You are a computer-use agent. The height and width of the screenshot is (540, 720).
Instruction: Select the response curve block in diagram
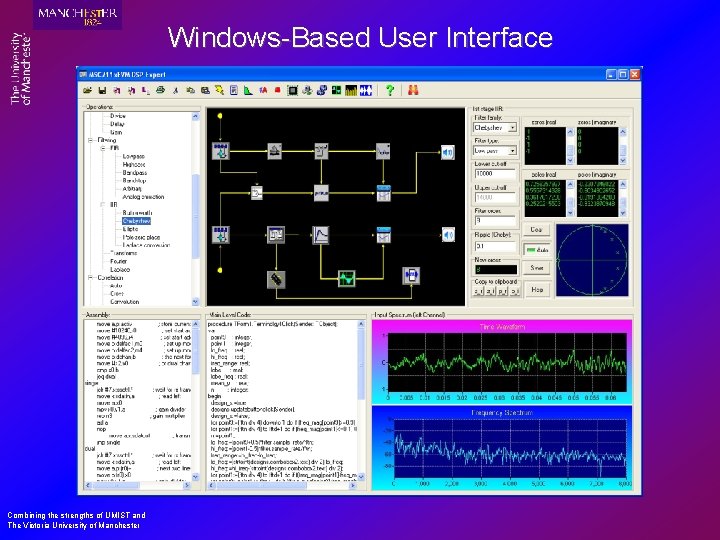tap(321, 235)
